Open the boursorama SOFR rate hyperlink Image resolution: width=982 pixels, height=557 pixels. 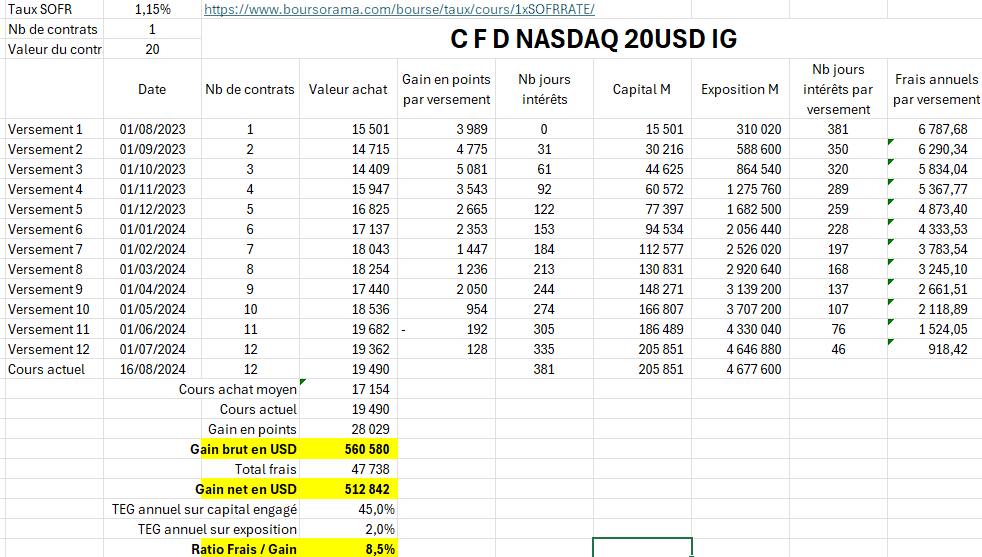pyautogui.click(x=399, y=9)
